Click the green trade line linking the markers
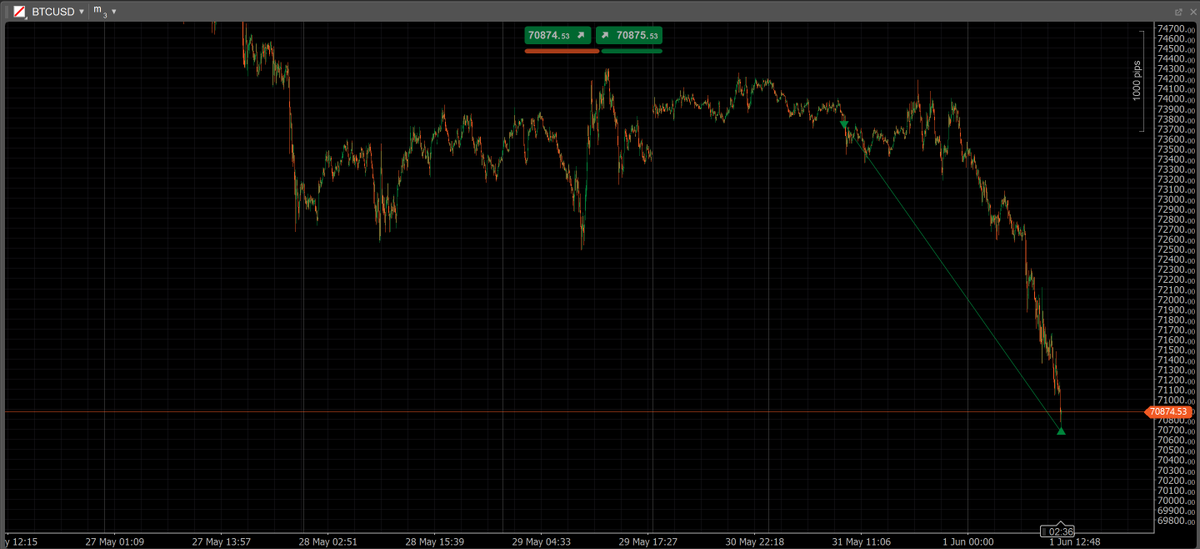Screen dimensions: 1200x549 tap(953, 278)
